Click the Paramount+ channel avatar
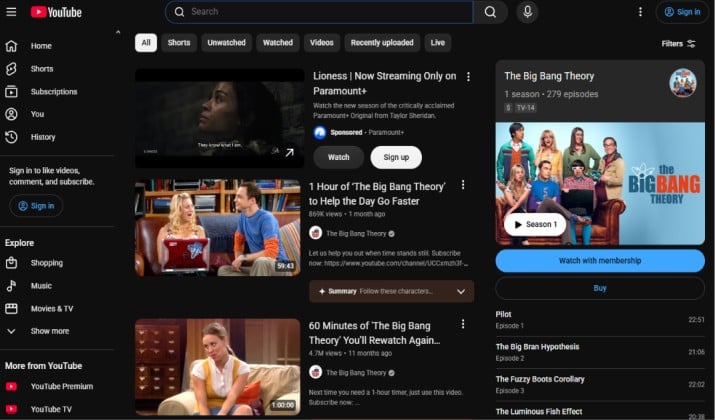 pyautogui.click(x=320, y=132)
